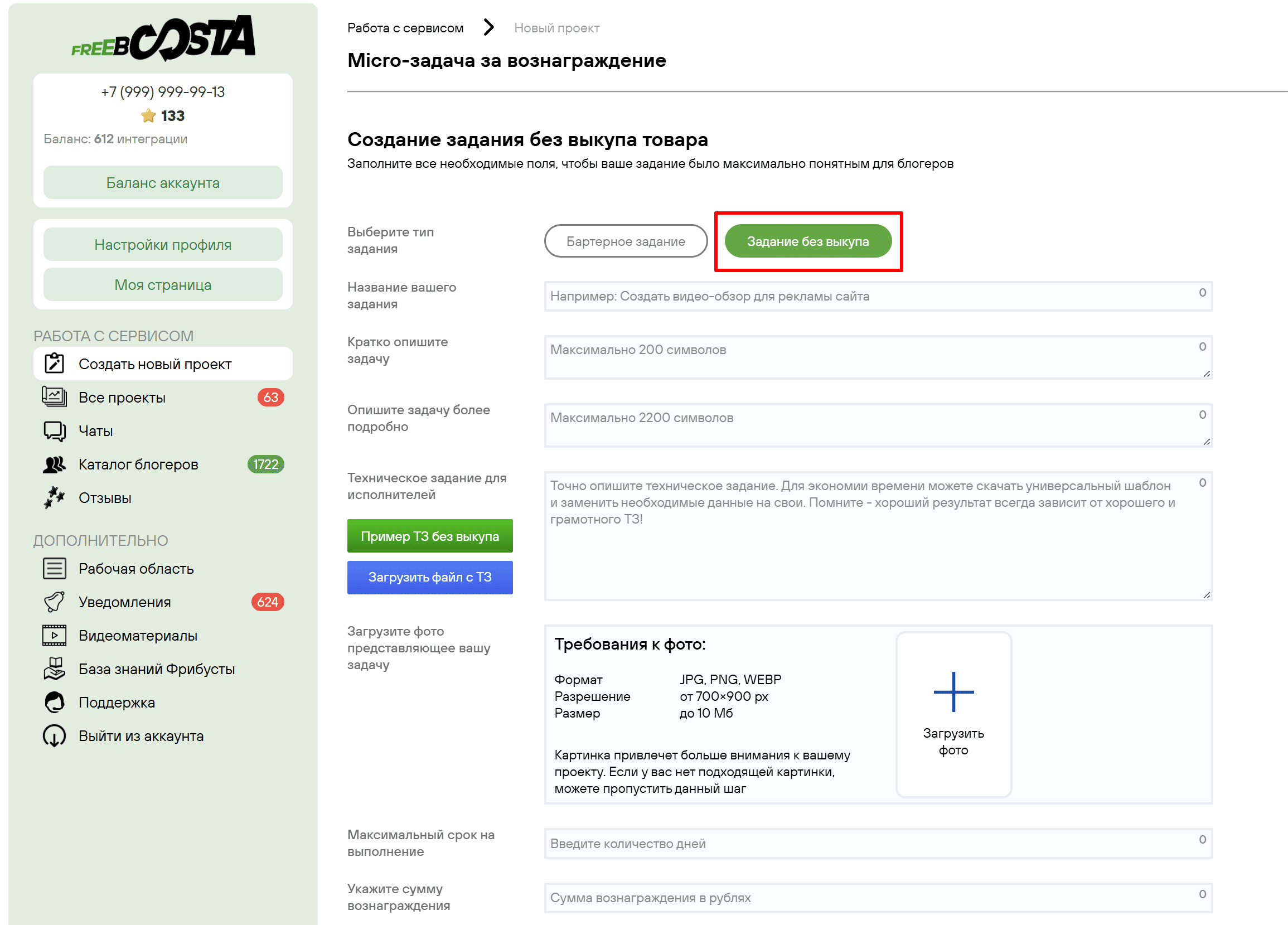Click the Support headset icon
Viewport: 1288px width, 925px height.
pos(55,702)
